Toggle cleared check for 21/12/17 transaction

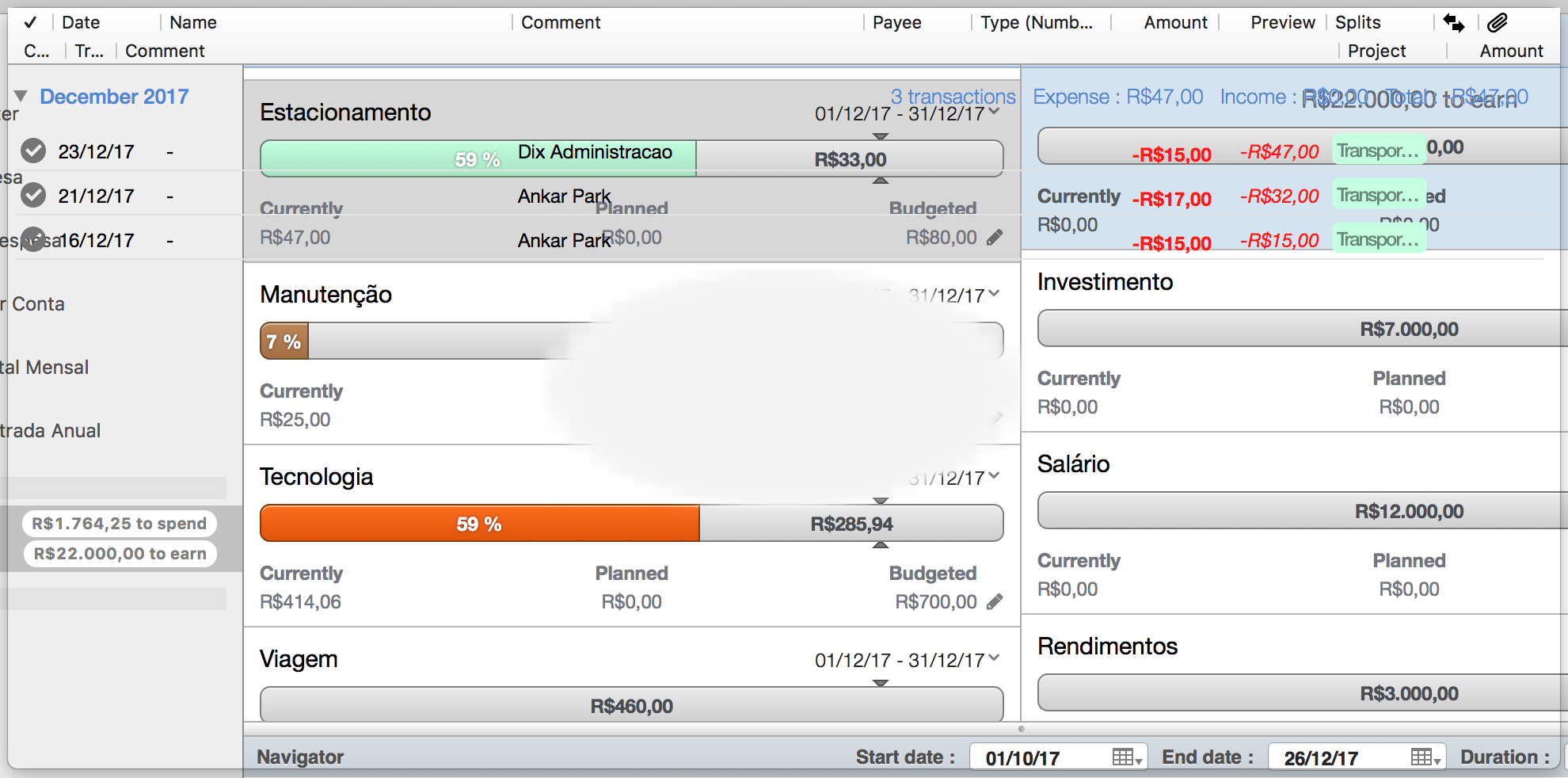pyautogui.click(x=33, y=195)
